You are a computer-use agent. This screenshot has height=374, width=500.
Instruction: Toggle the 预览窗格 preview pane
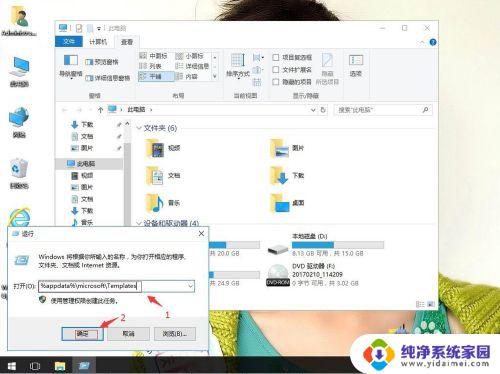[102, 62]
